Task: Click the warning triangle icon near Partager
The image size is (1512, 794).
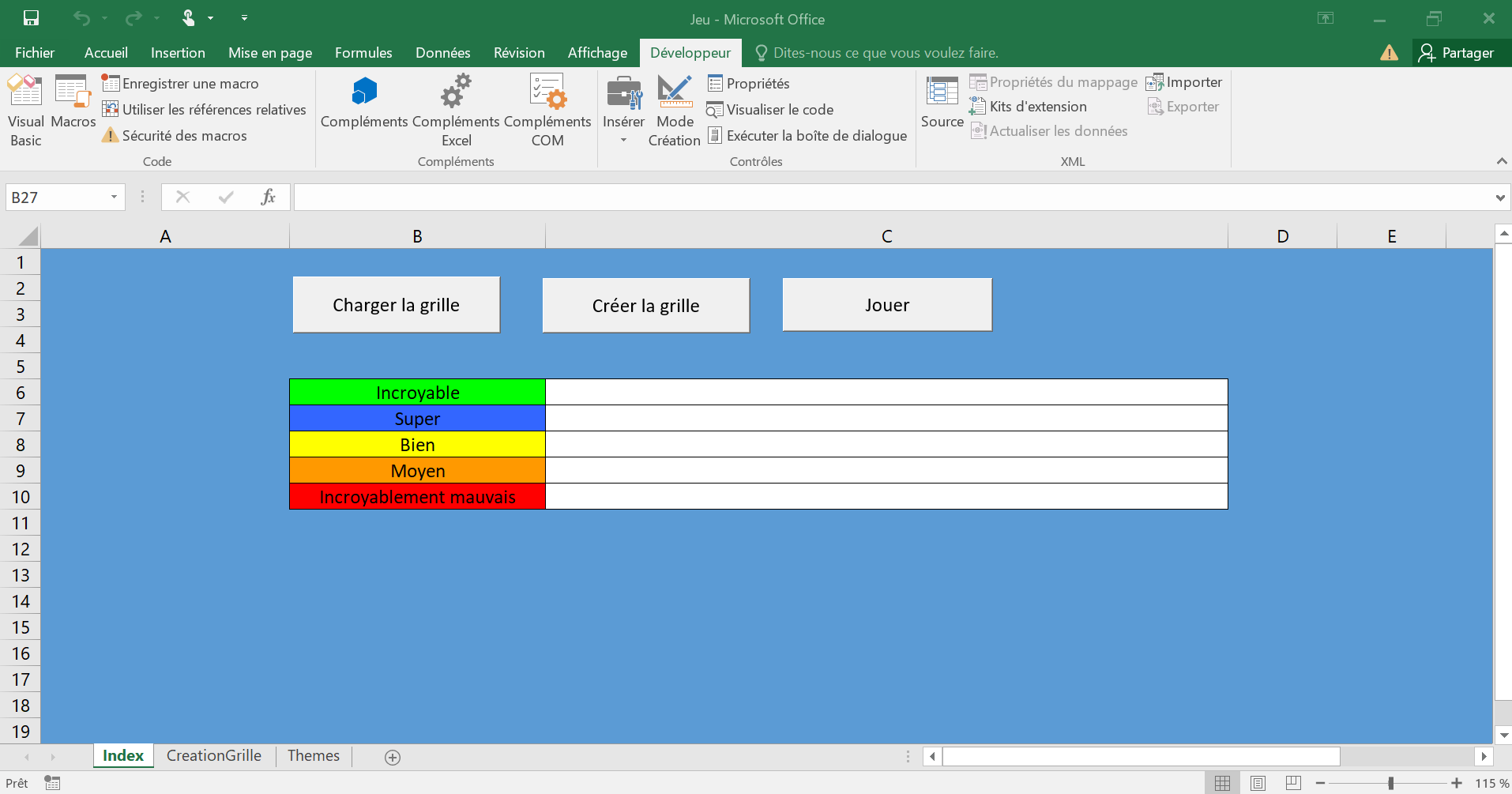Action: coord(1389,53)
